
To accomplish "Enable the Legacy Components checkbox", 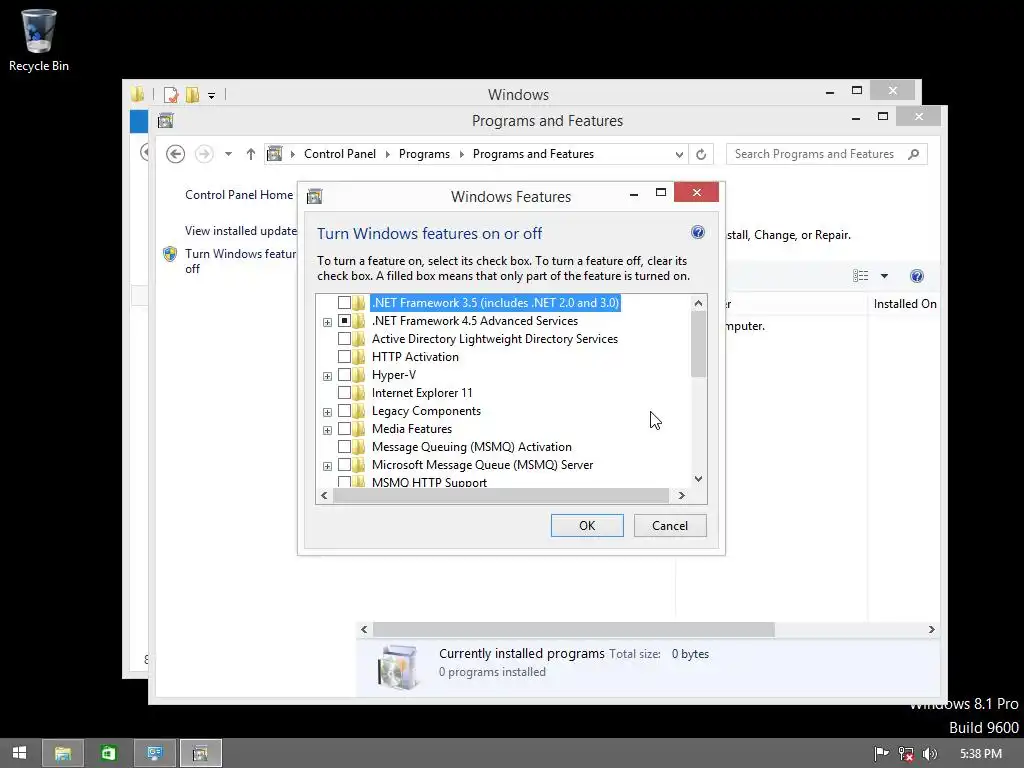I will tap(344, 411).
